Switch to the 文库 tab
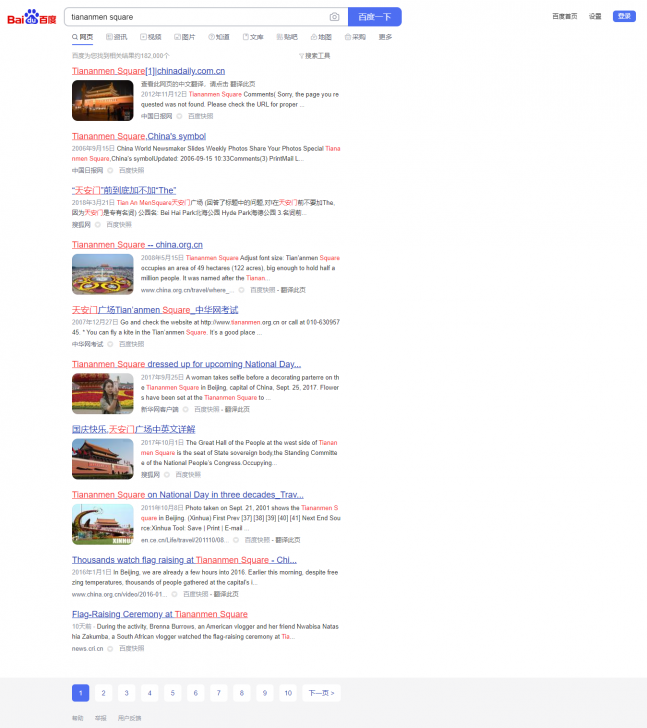This screenshot has width=647, height=728. [253, 37]
